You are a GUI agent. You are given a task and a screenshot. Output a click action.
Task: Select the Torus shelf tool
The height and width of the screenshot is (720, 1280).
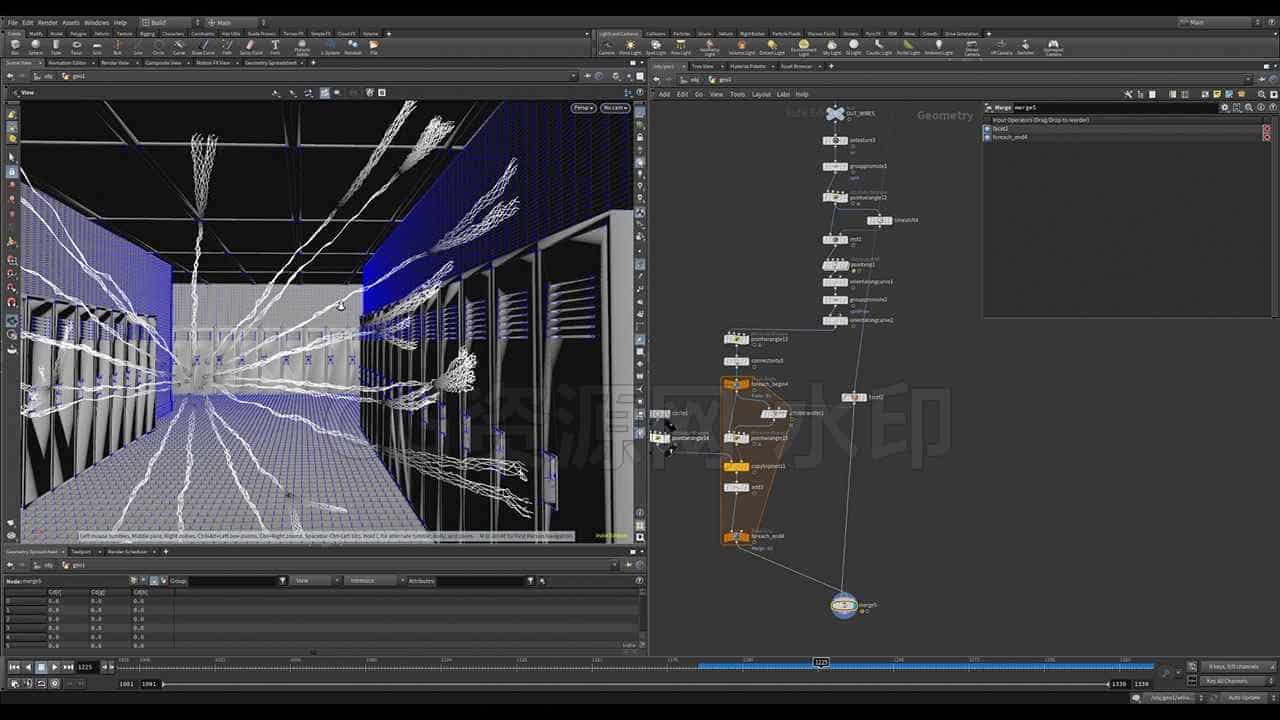click(x=77, y=46)
